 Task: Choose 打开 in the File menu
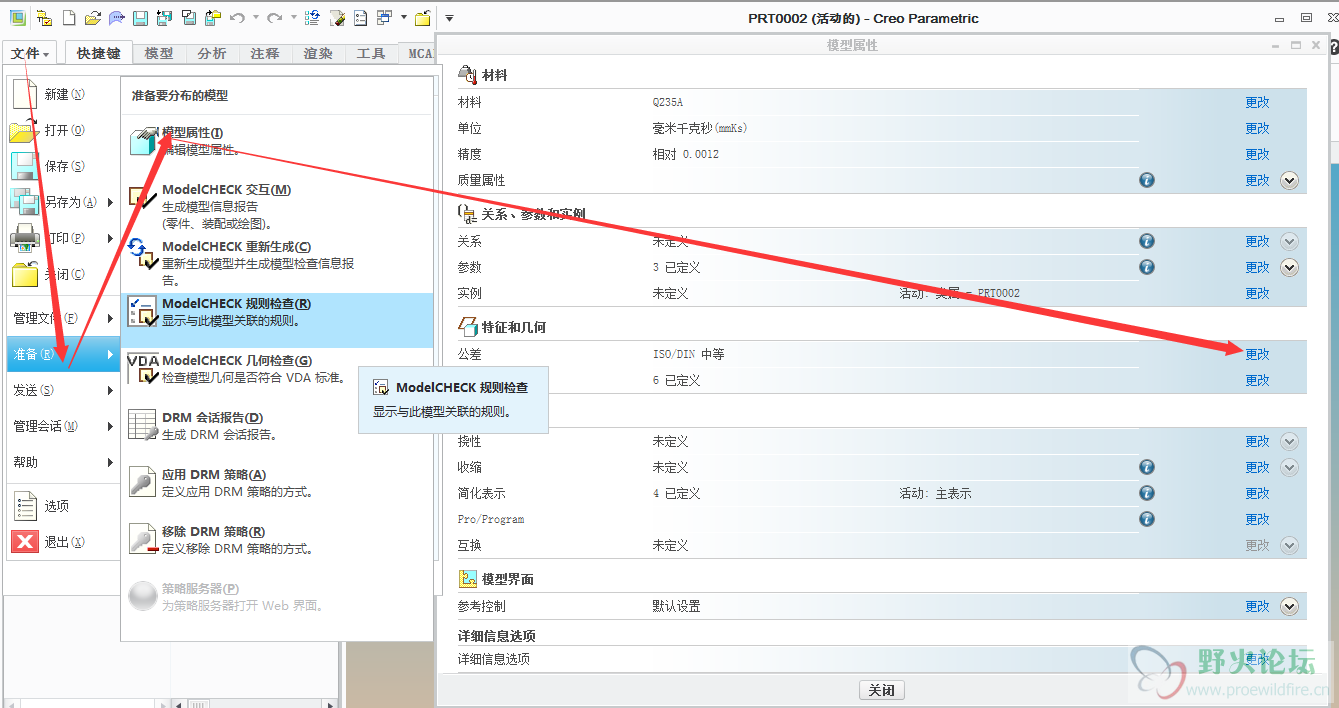tap(63, 130)
